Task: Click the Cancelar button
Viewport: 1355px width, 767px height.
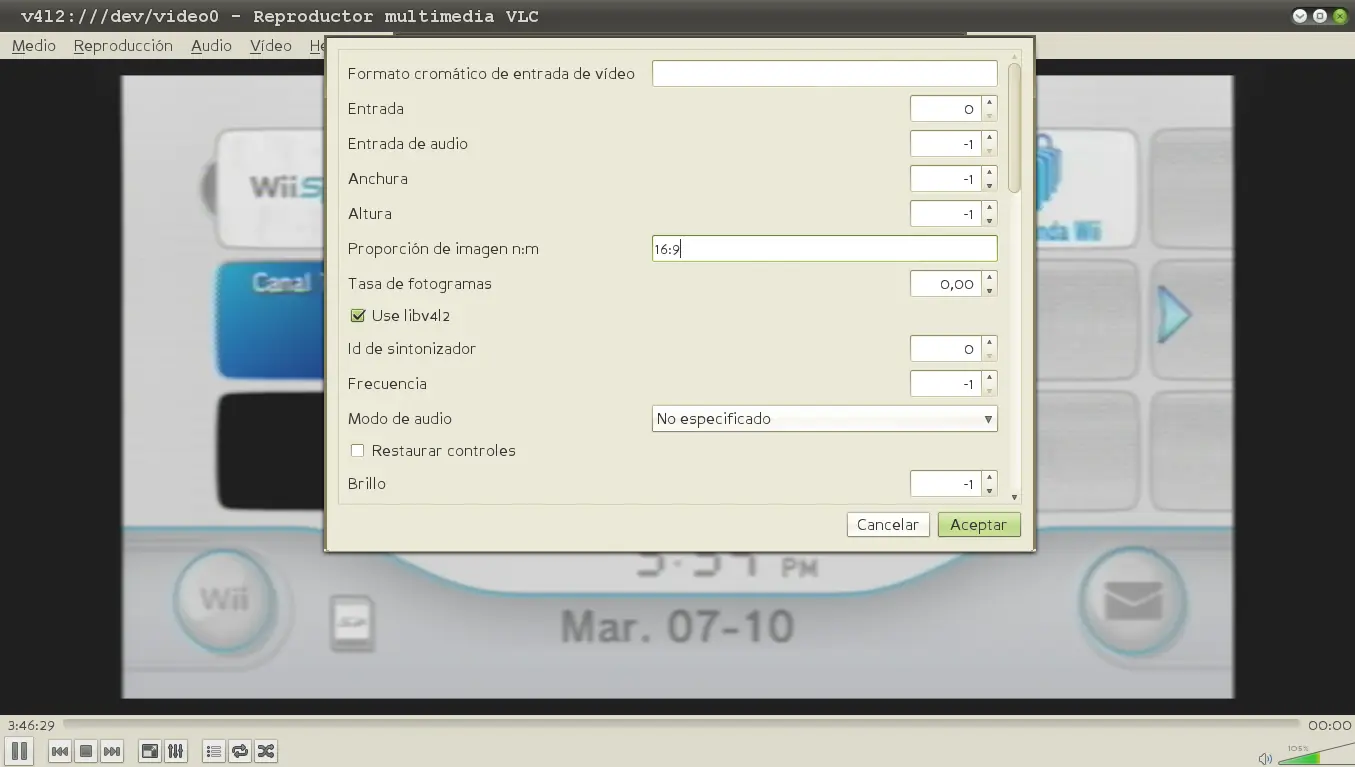Action: tap(888, 525)
